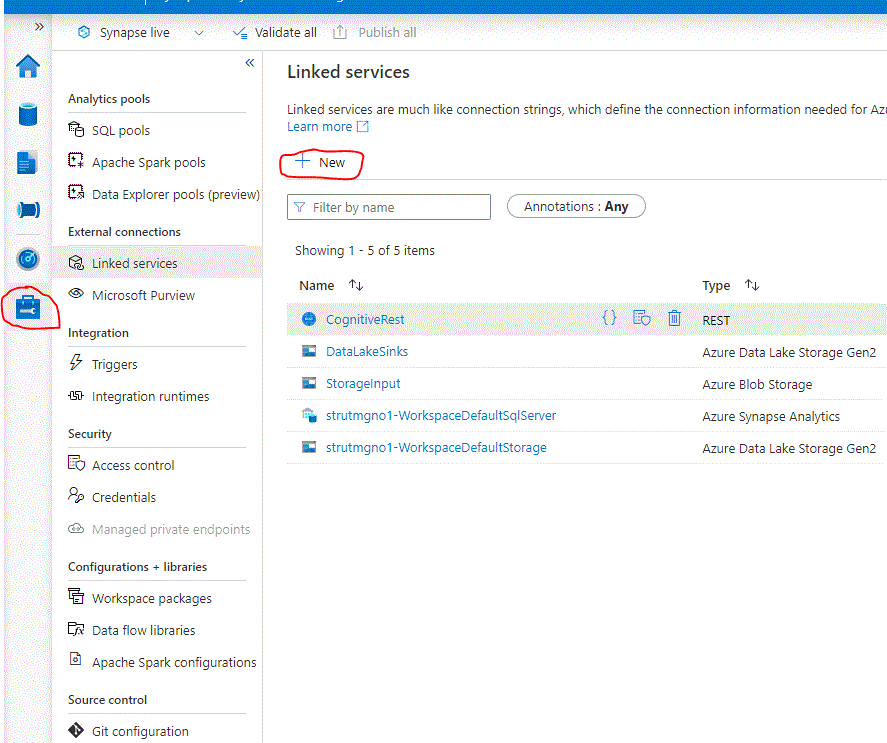Click the StorageInput blob icon
Image resolution: width=887 pixels, height=743 pixels.
click(x=309, y=383)
